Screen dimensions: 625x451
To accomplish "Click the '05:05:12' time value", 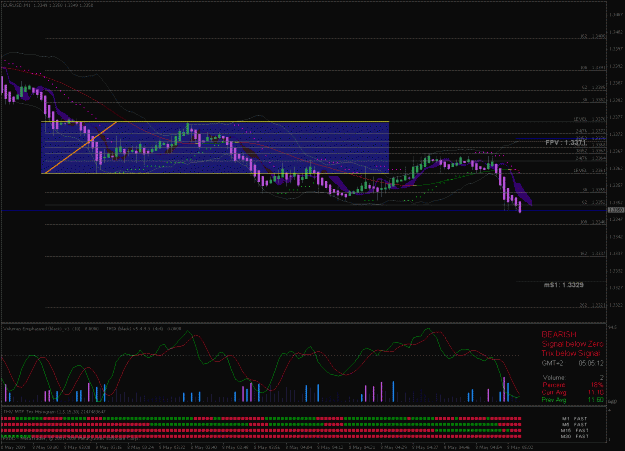I will (x=591, y=363).
